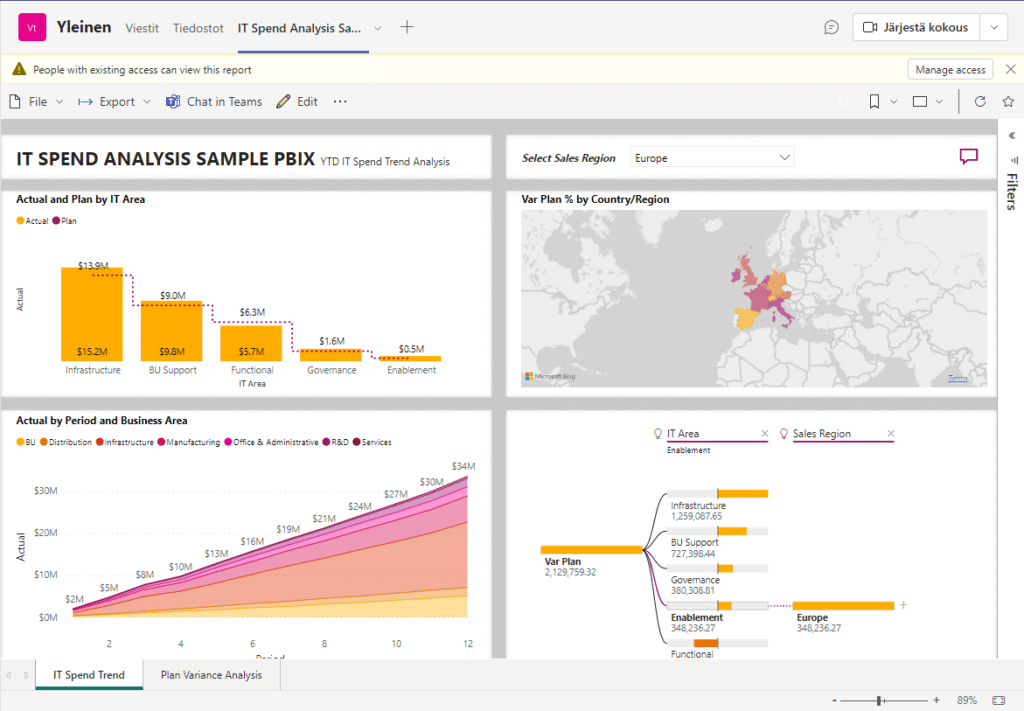Open the comment bubble on slicer panel
The height and width of the screenshot is (711, 1024).
[x=968, y=157]
